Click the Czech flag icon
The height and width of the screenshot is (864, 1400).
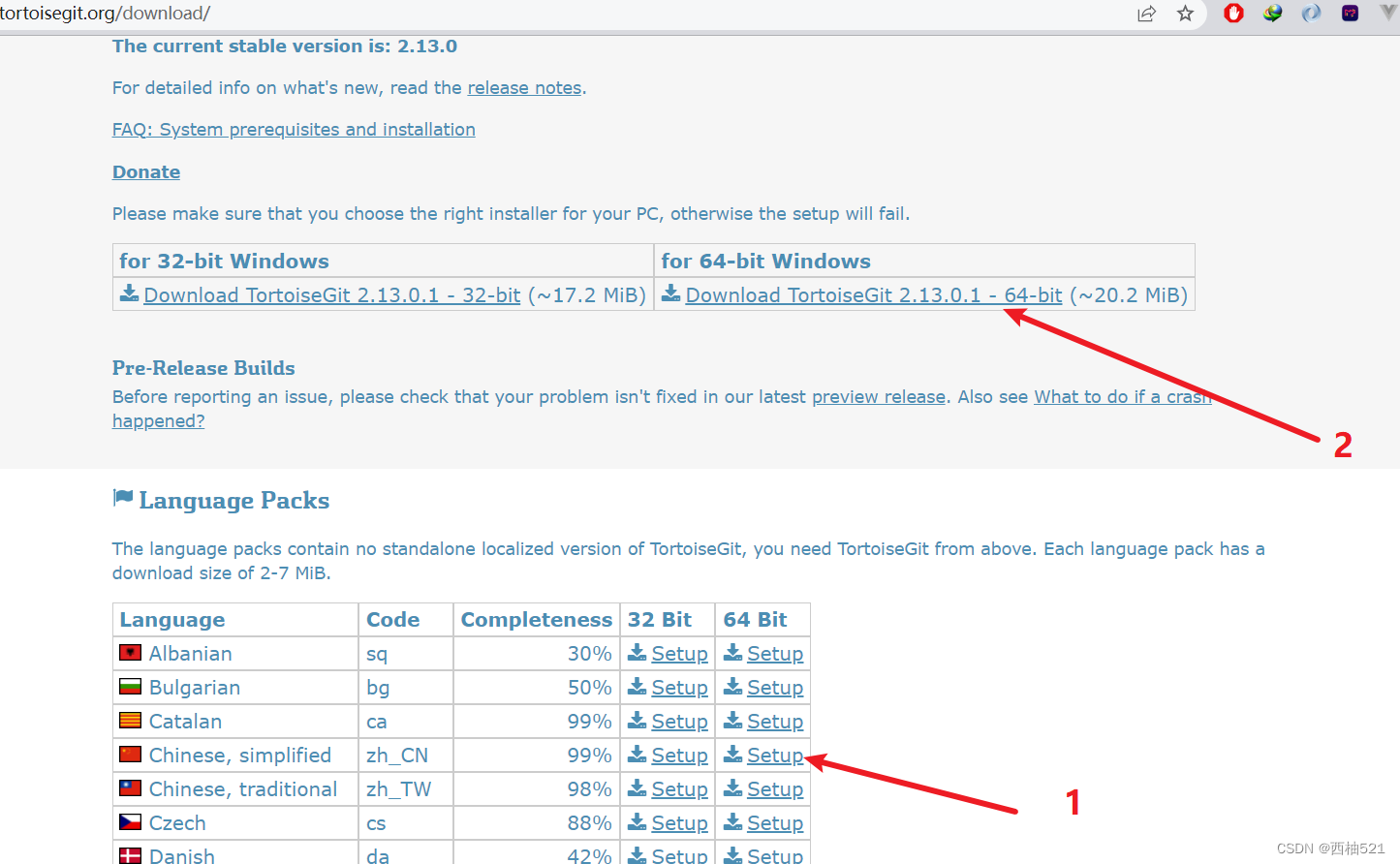click(x=130, y=822)
